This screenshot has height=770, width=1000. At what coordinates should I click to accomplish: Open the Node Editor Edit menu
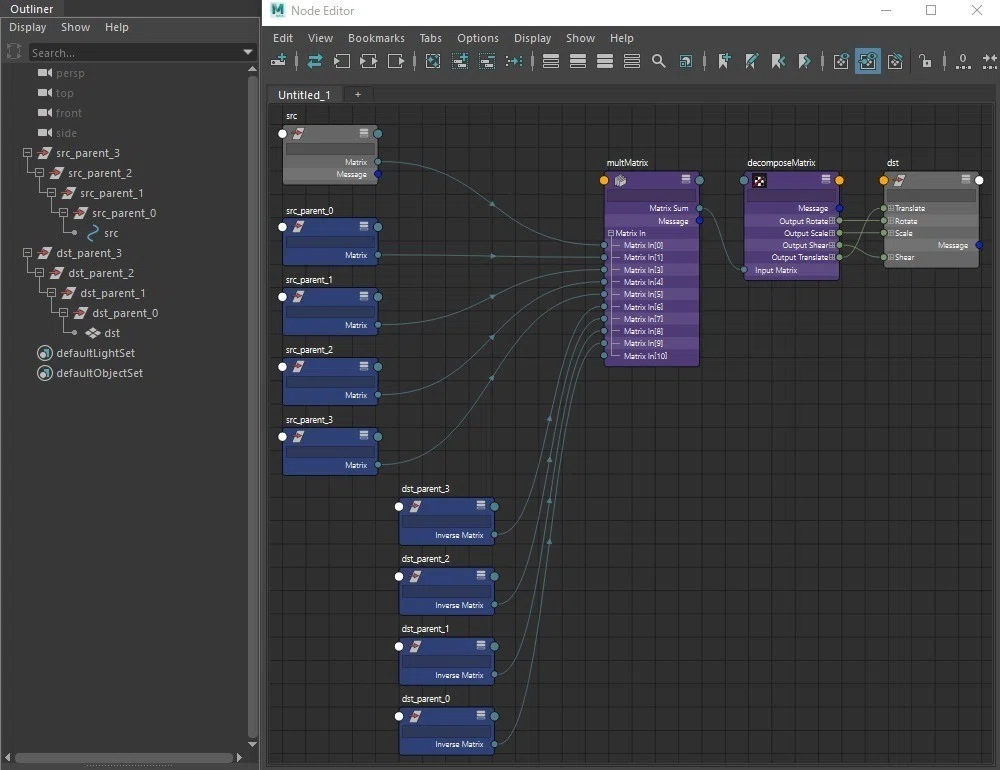283,38
